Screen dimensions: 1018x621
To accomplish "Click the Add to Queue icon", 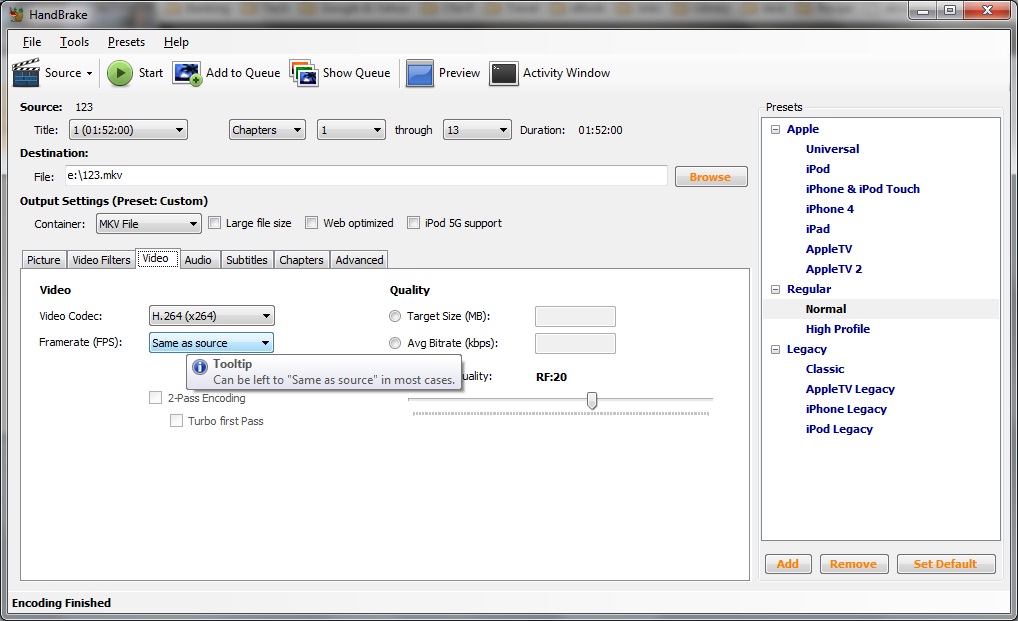I will pos(187,73).
